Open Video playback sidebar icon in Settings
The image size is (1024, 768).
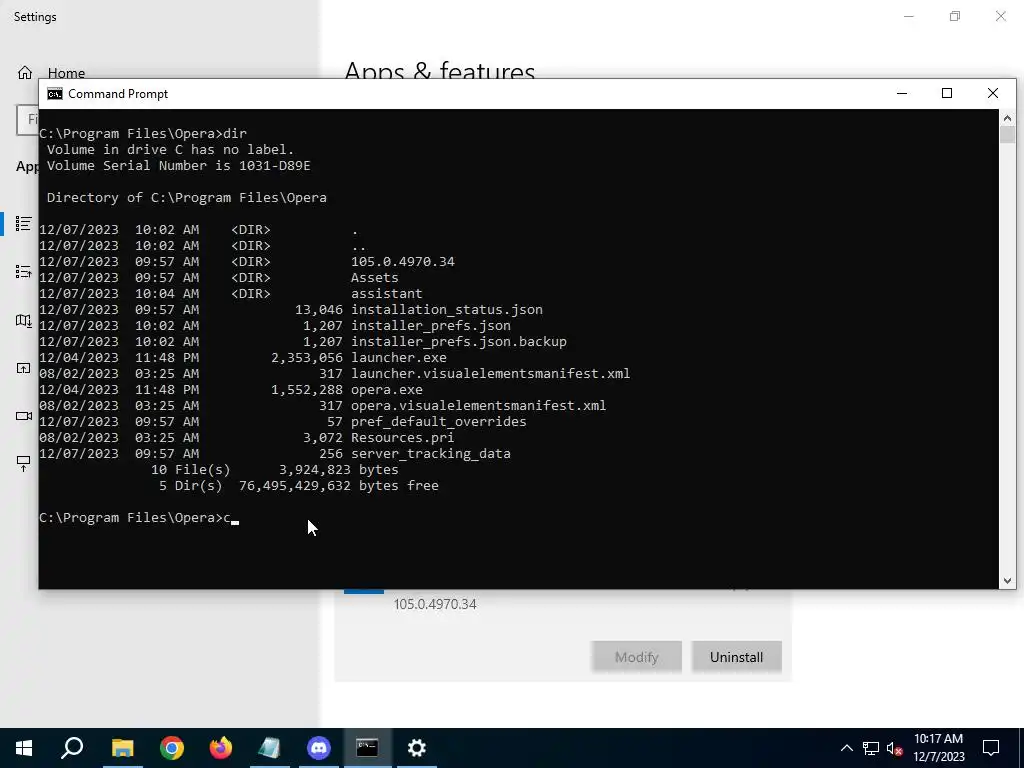(x=24, y=416)
